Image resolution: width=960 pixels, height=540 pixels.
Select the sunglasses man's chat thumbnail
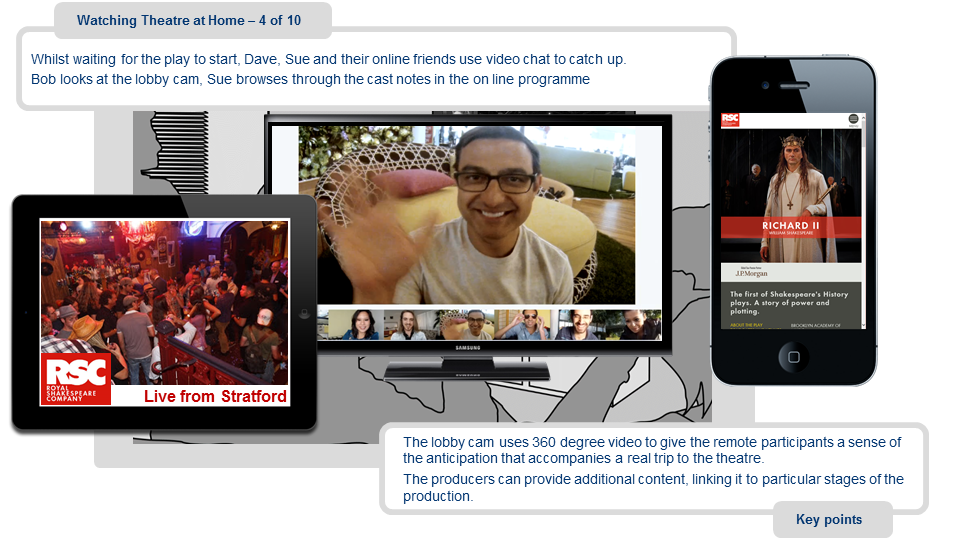coord(527,325)
